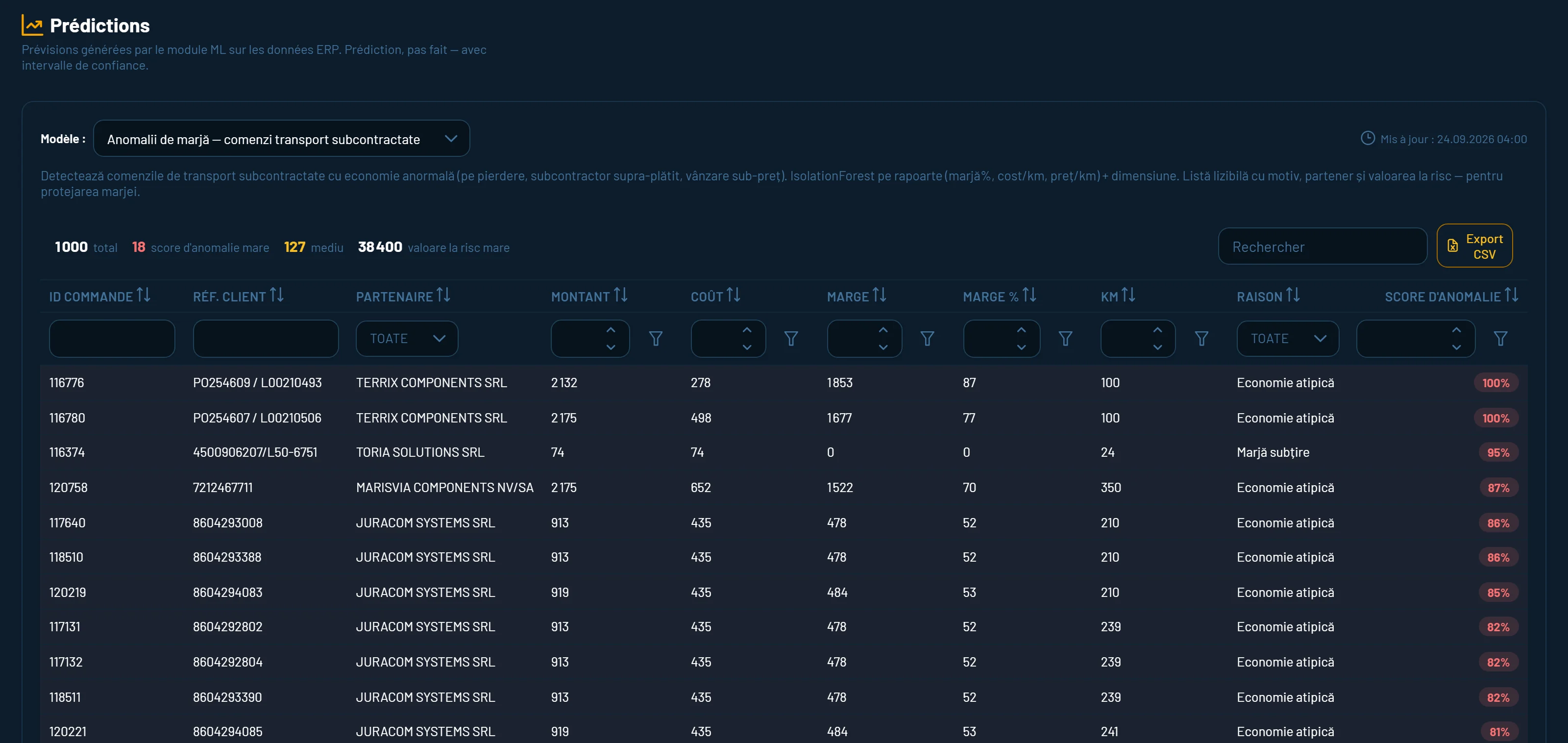Sort by RÉF. CLIENT column arrows

point(277,296)
